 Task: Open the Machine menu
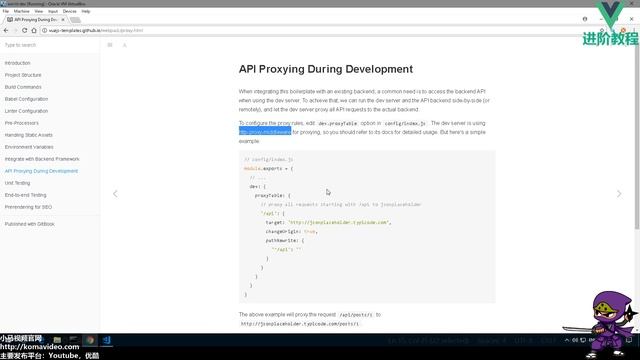tap(21, 11)
